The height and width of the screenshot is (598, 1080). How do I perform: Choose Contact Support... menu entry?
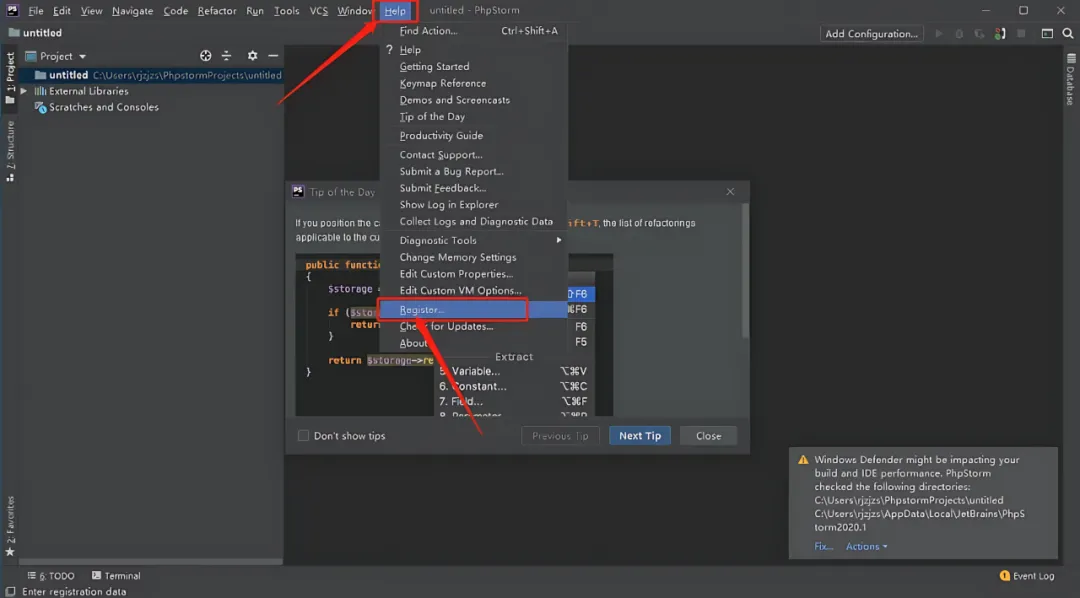(x=473, y=155)
